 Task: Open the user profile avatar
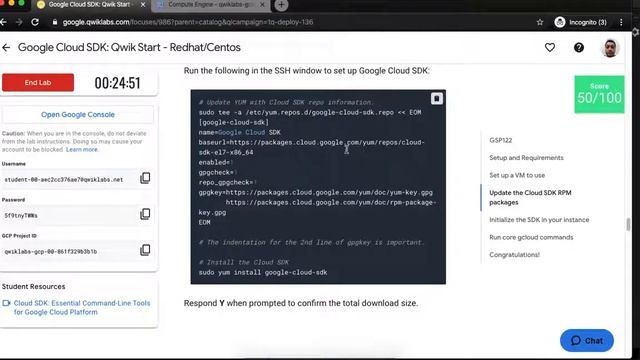610,48
